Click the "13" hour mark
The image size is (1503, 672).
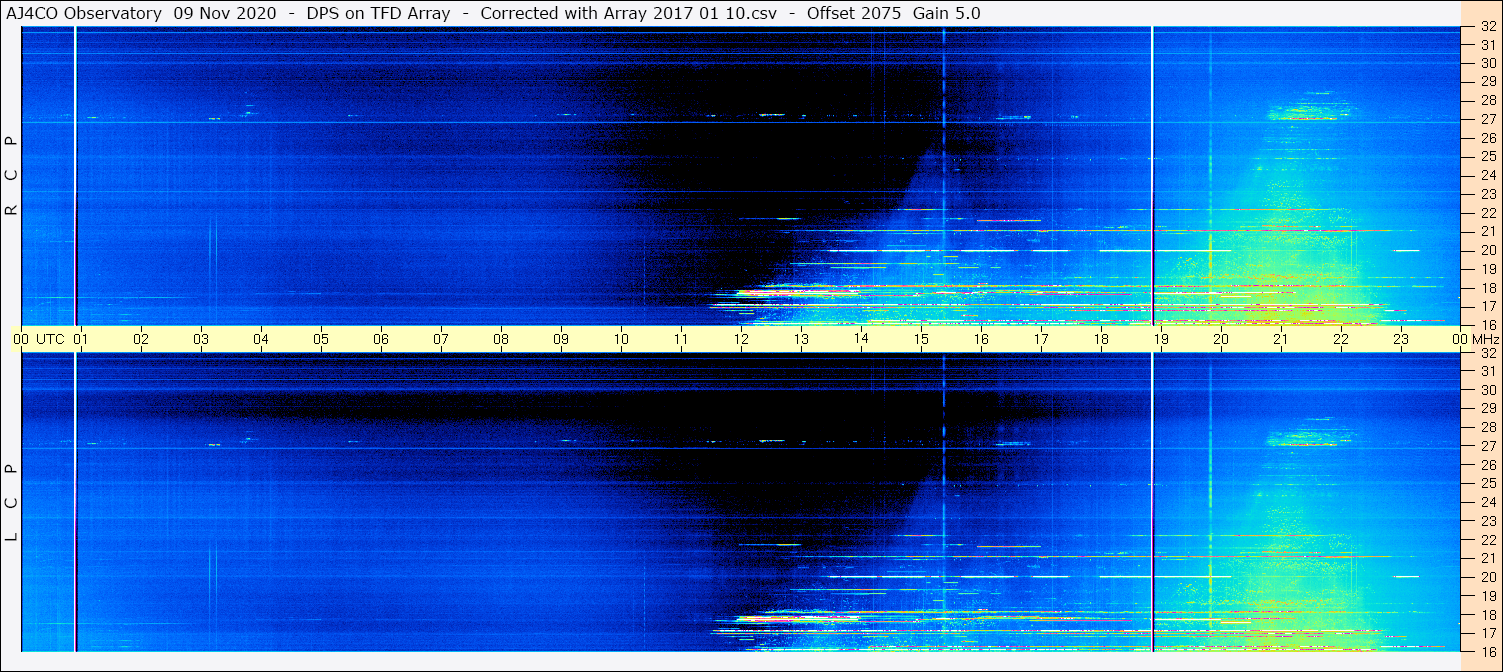(x=801, y=339)
